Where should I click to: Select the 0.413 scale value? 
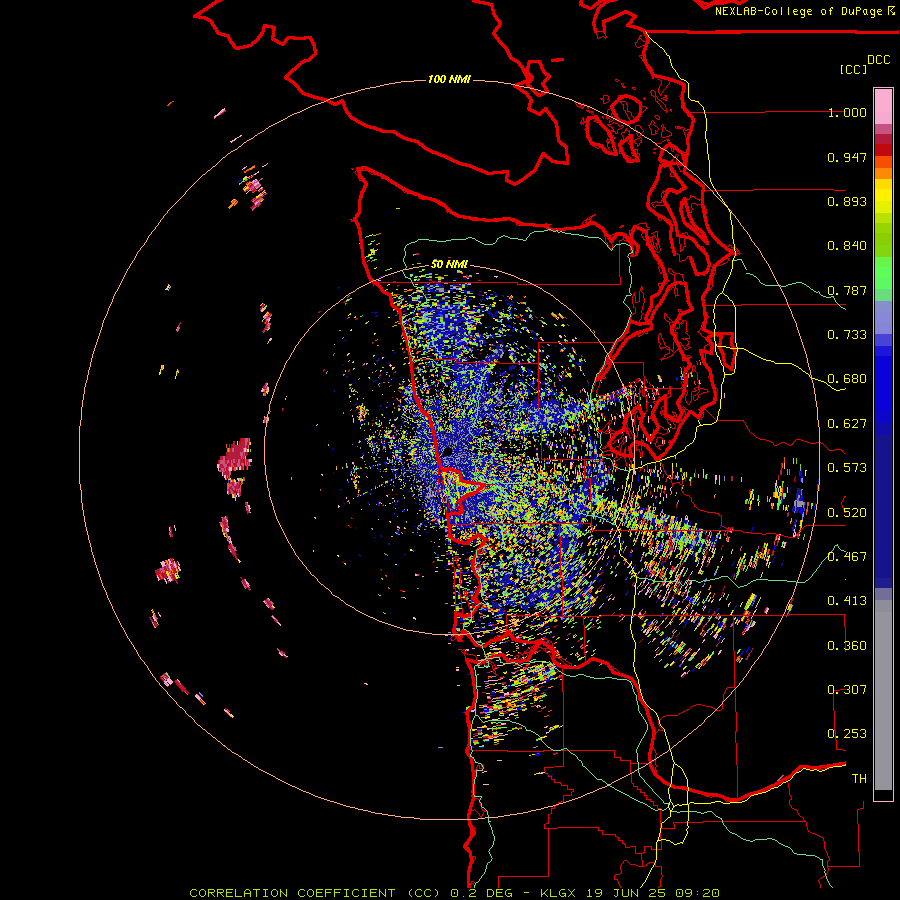pos(847,601)
